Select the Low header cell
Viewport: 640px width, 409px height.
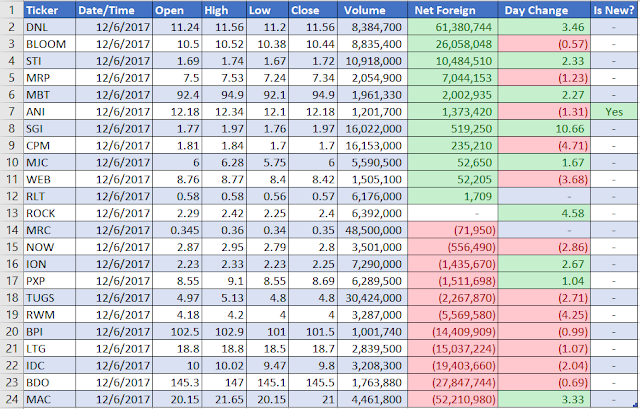point(267,10)
